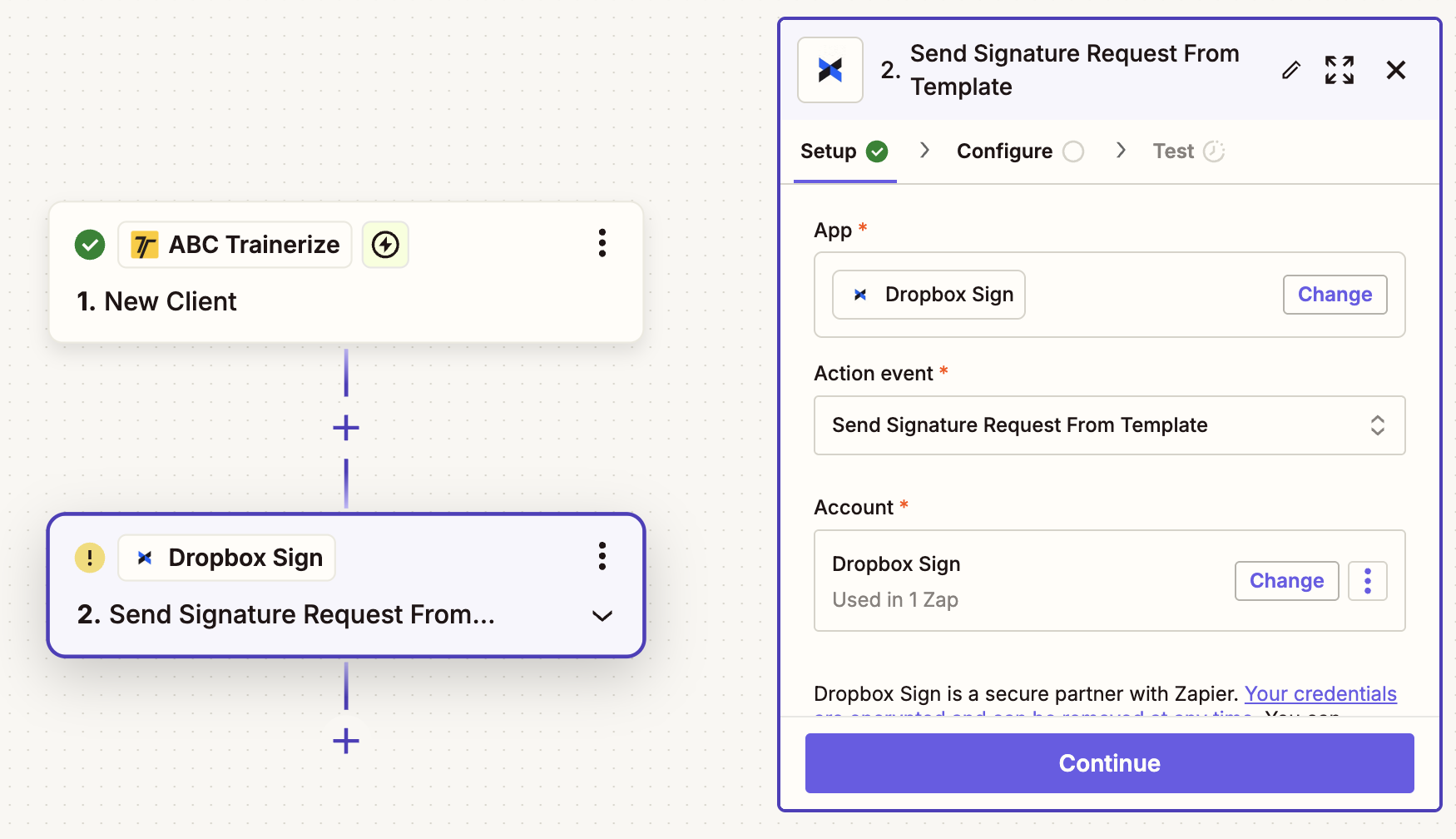The height and width of the screenshot is (839, 1456).
Task: Click the breadcrumb arrow after Configure
Action: tap(1121, 150)
